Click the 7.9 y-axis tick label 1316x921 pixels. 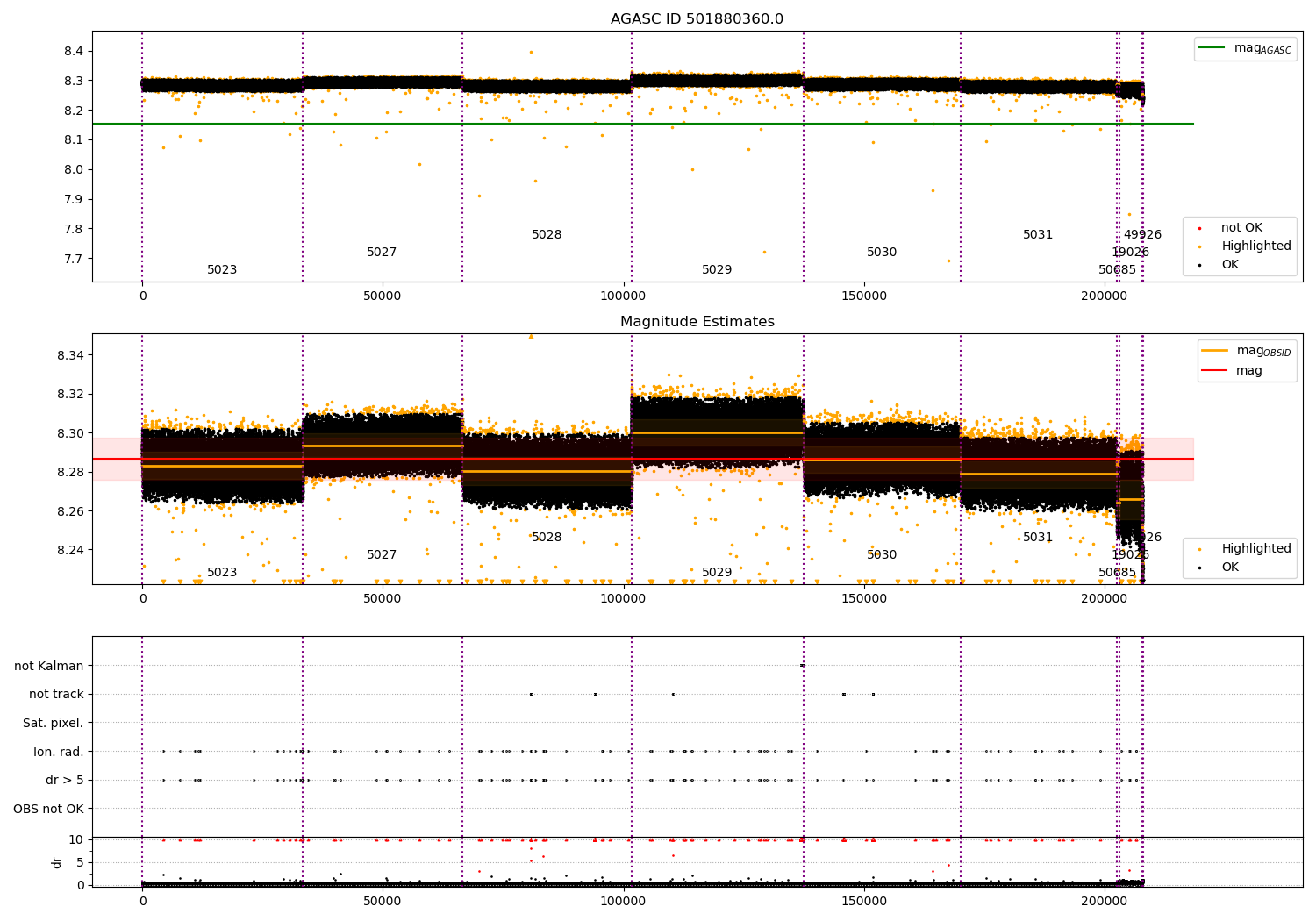click(x=74, y=200)
